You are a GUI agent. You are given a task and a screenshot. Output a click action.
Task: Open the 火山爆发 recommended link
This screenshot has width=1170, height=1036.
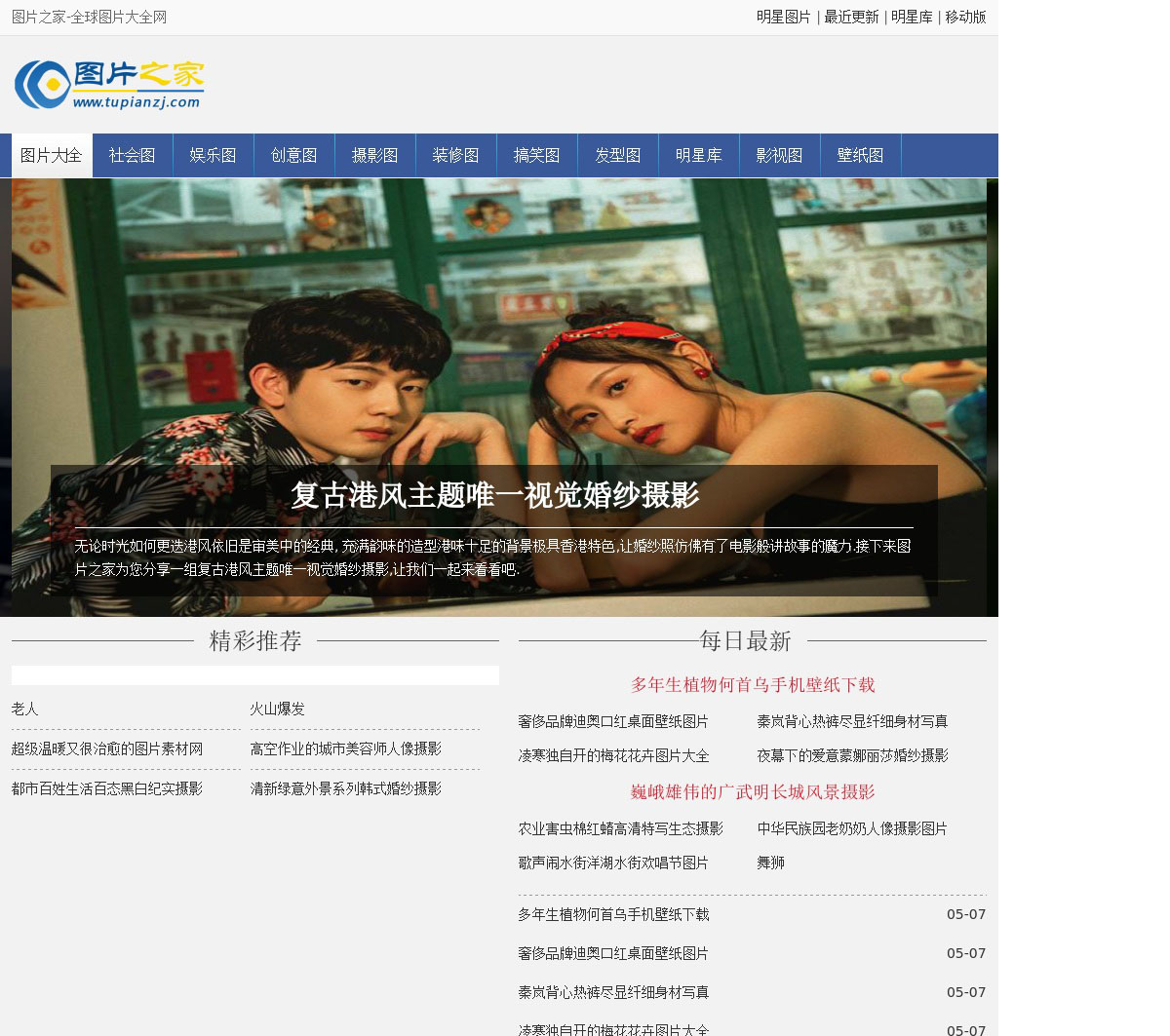[x=278, y=710]
